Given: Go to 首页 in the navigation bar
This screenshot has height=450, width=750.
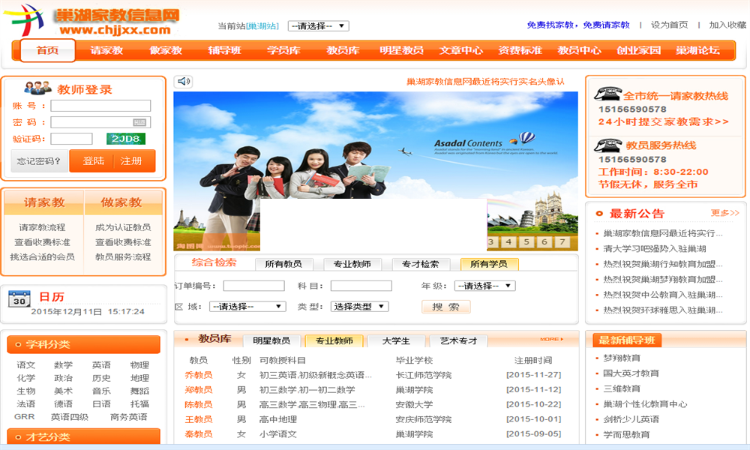Looking at the screenshot, I should (47, 51).
